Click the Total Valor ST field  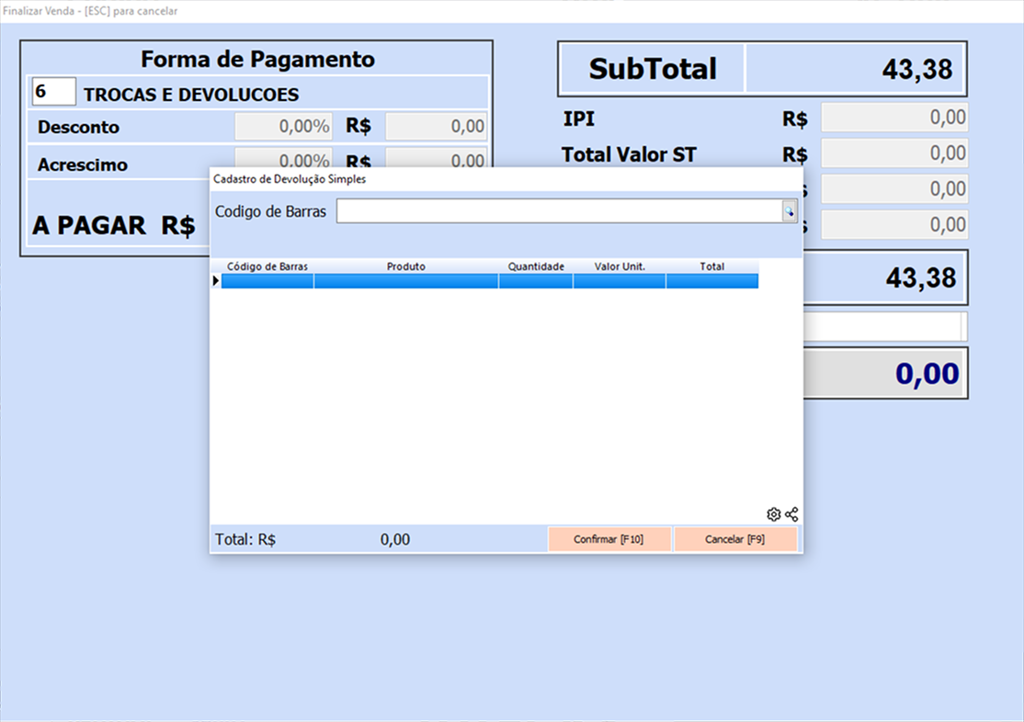pos(894,154)
